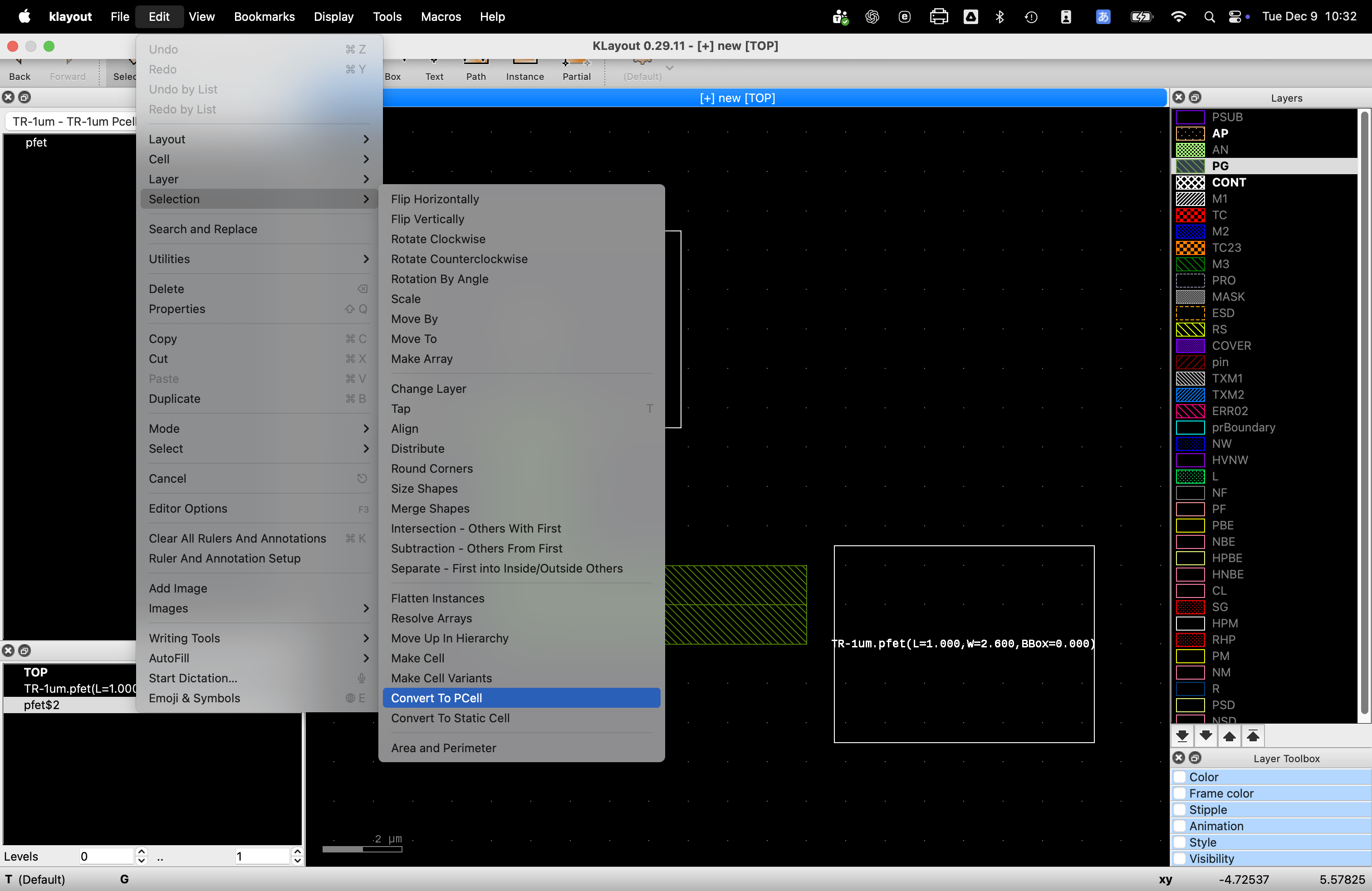Screen dimensions: 1372x891
Task: Detach the Layer Toolbox panel
Action: 1195,758
